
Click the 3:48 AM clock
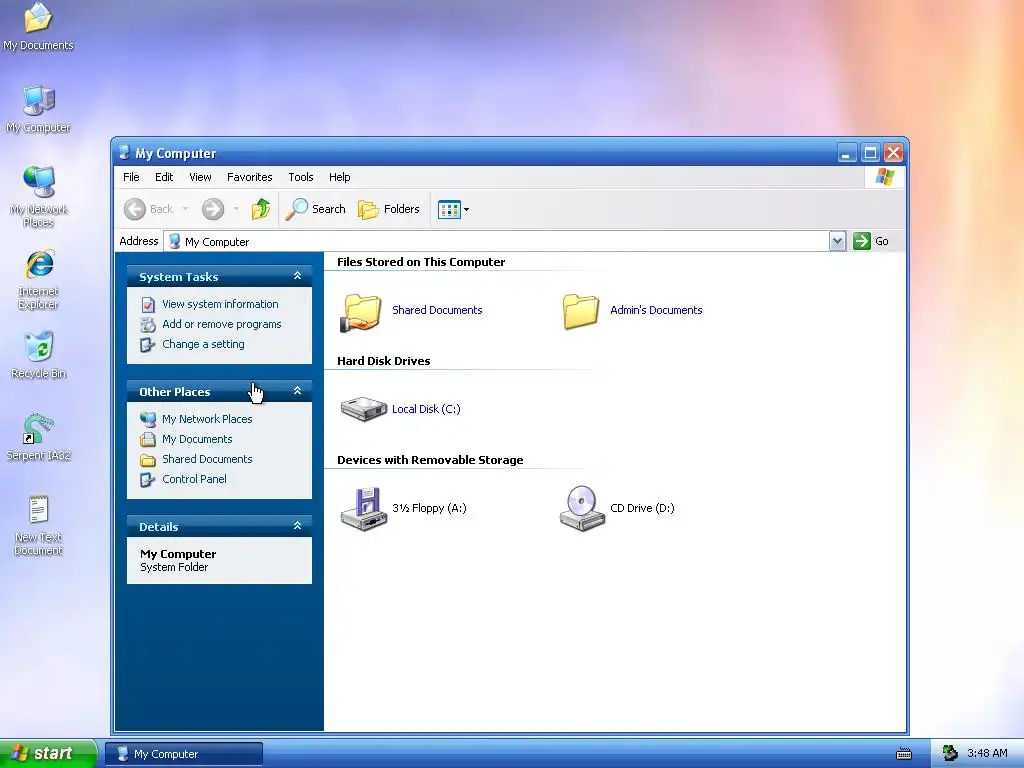pos(987,754)
